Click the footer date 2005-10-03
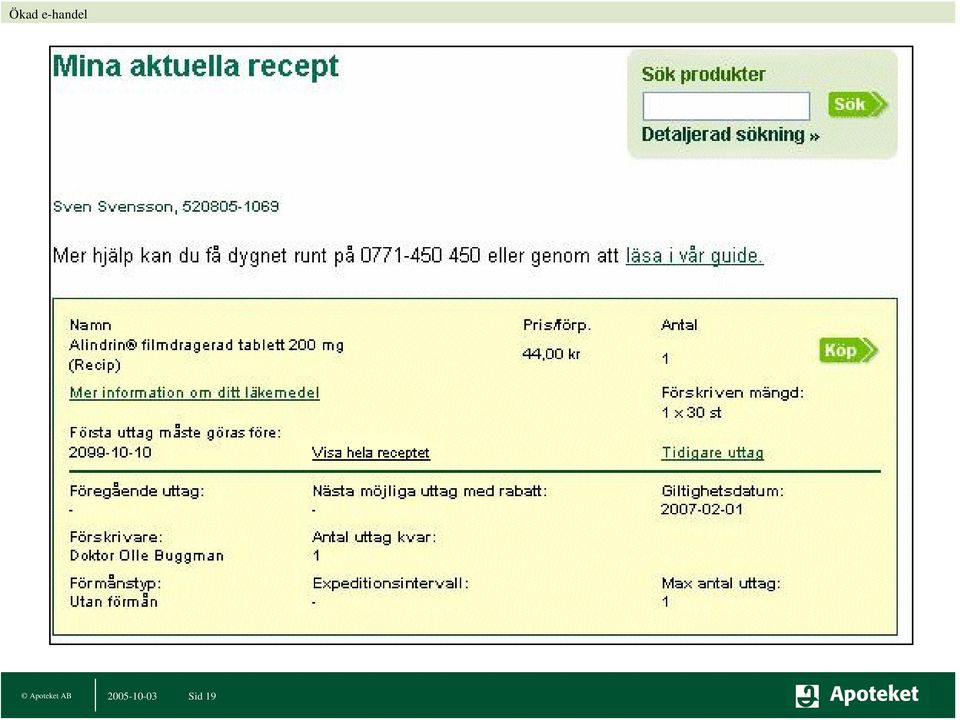The width and height of the screenshot is (960, 720). (x=132, y=696)
